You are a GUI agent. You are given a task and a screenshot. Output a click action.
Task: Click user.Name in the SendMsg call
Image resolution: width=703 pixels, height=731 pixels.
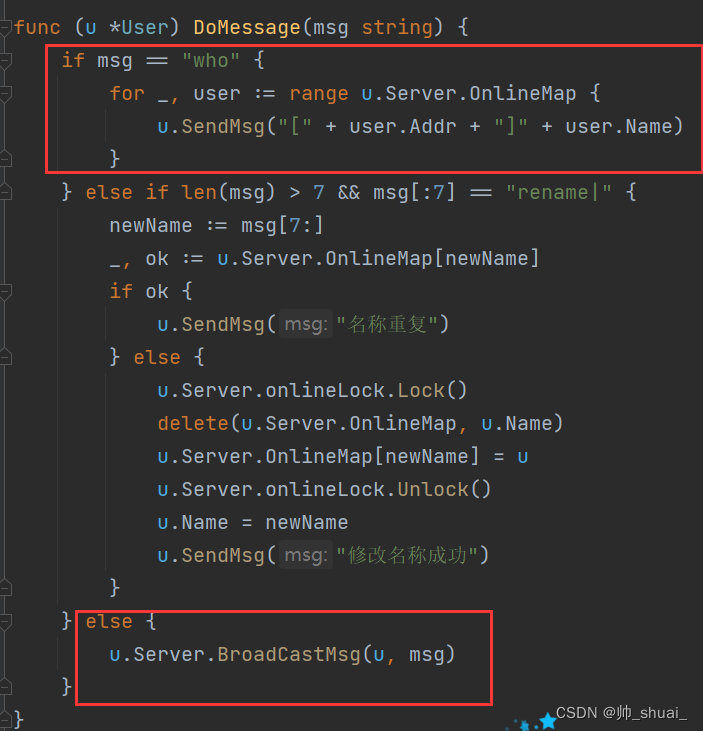tap(619, 127)
